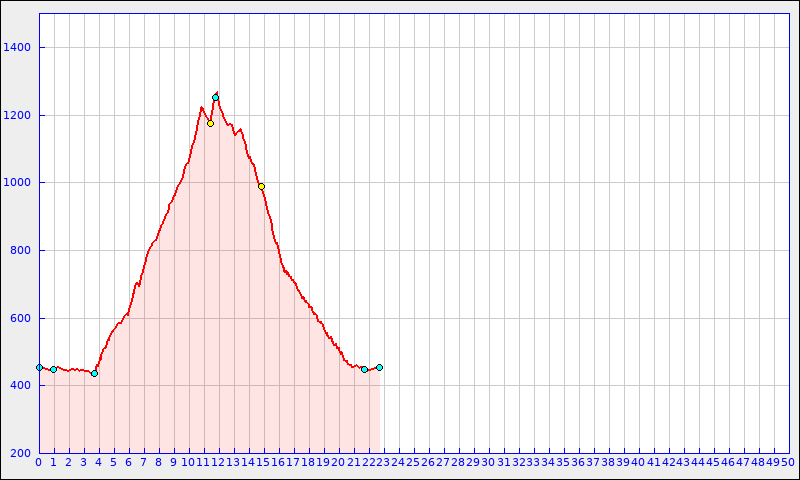
Task: Click the 1400 label on the elevation axis
Action: 17,48
